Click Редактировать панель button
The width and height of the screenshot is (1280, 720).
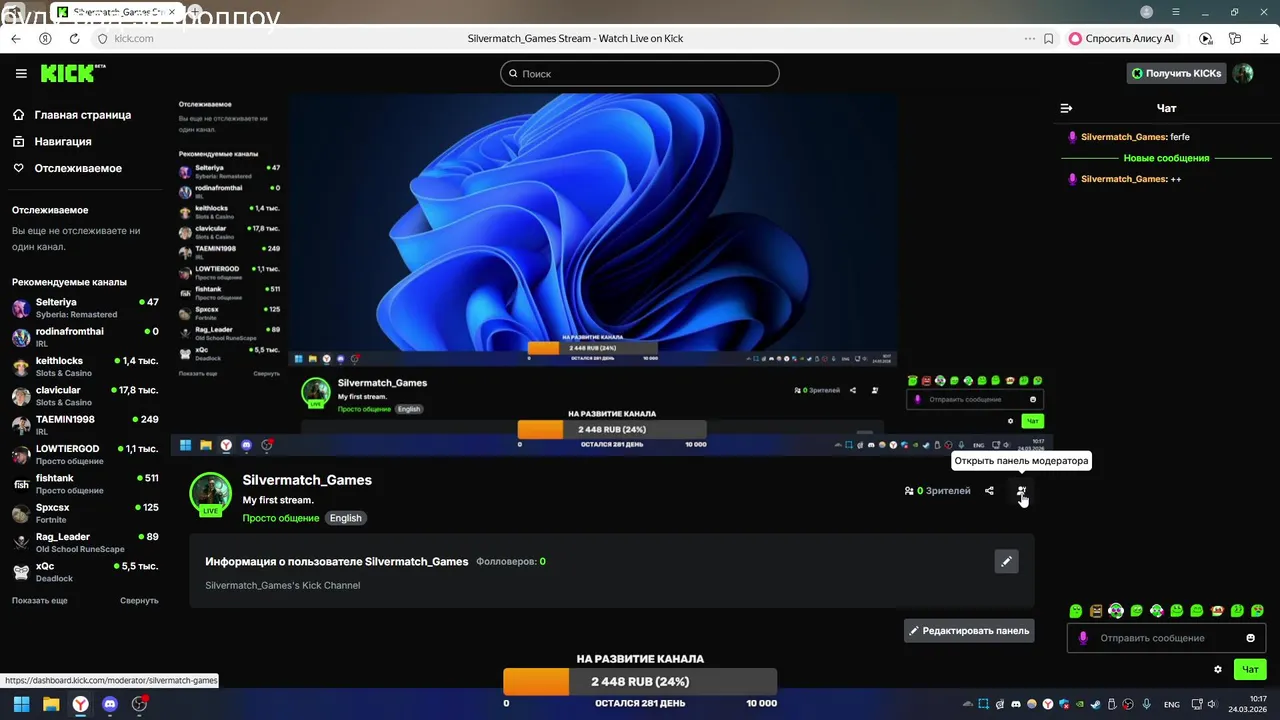tap(969, 631)
